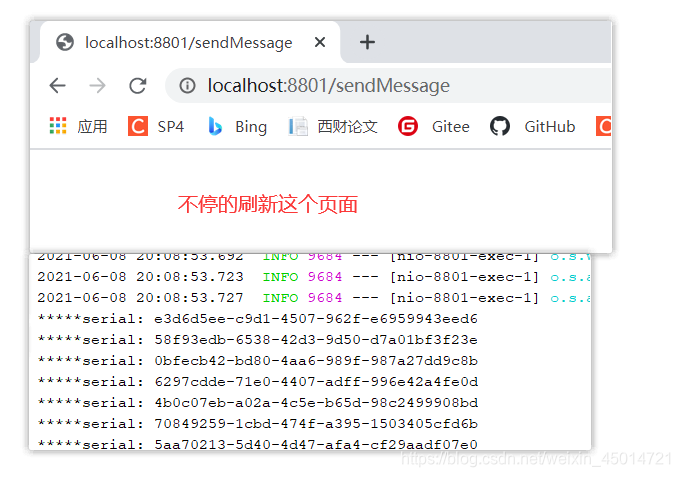
Task: Click the Gitee logo icon
Action: coord(408,126)
